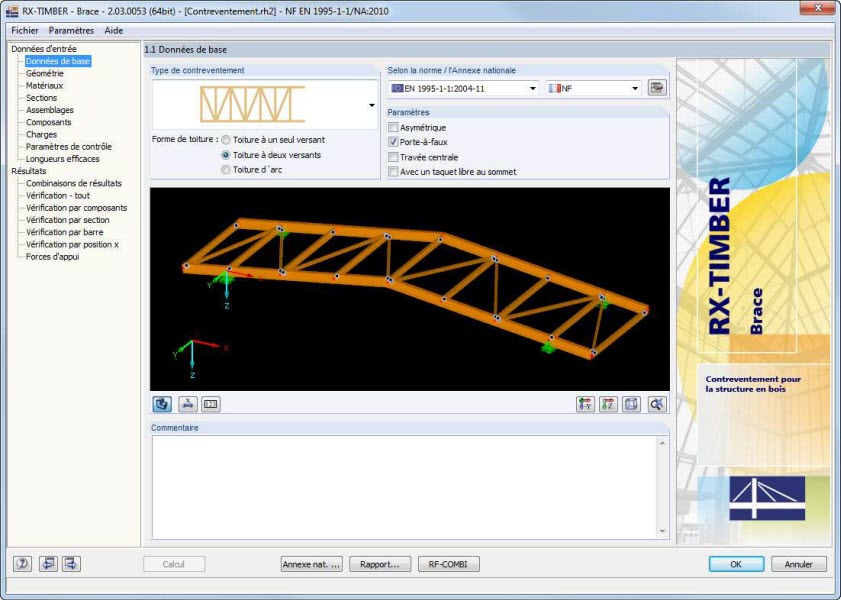Click the bracing type truss preview
The image size is (841, 600).
[253, 105]
